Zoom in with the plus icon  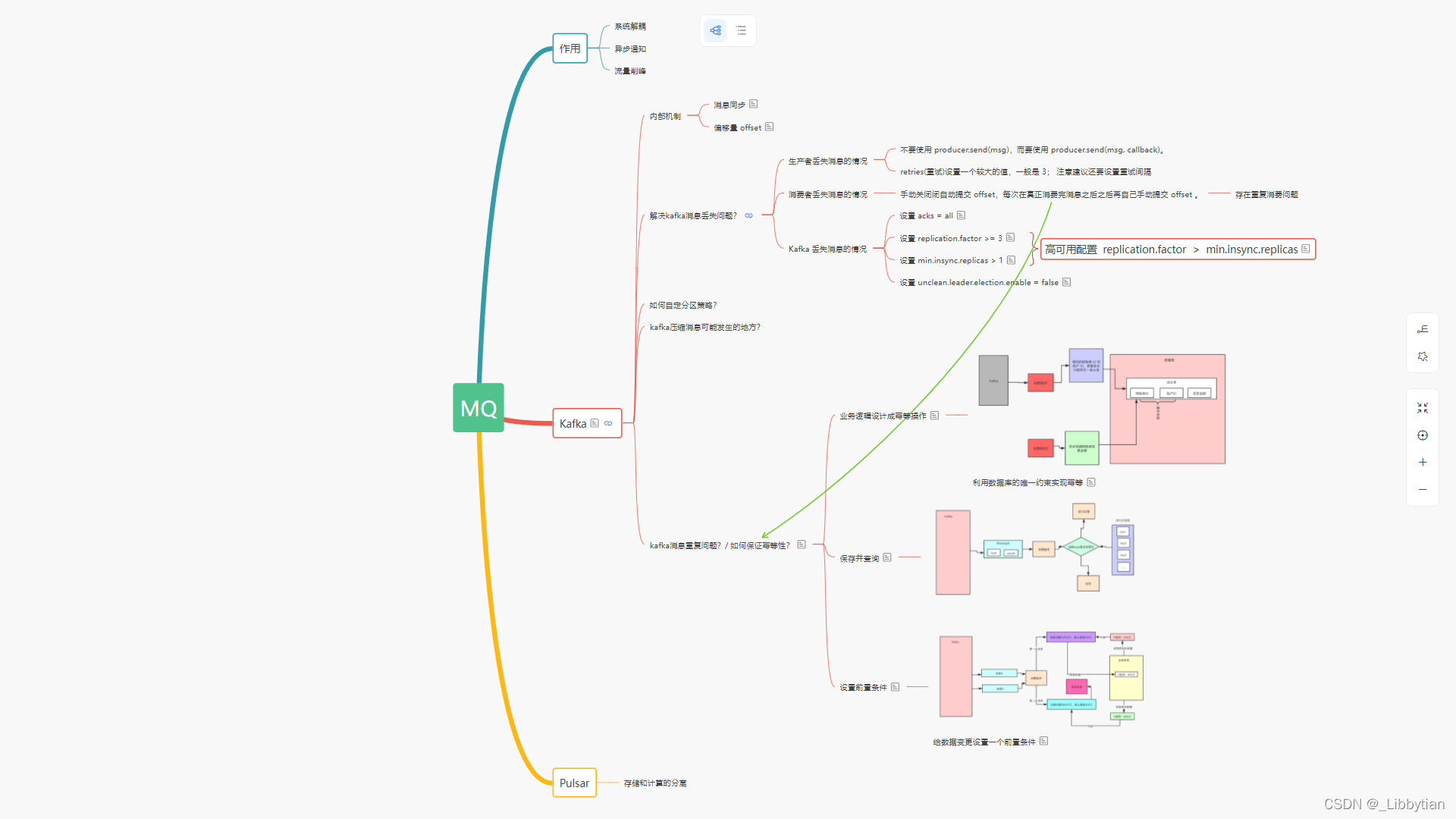[1423, 463]
